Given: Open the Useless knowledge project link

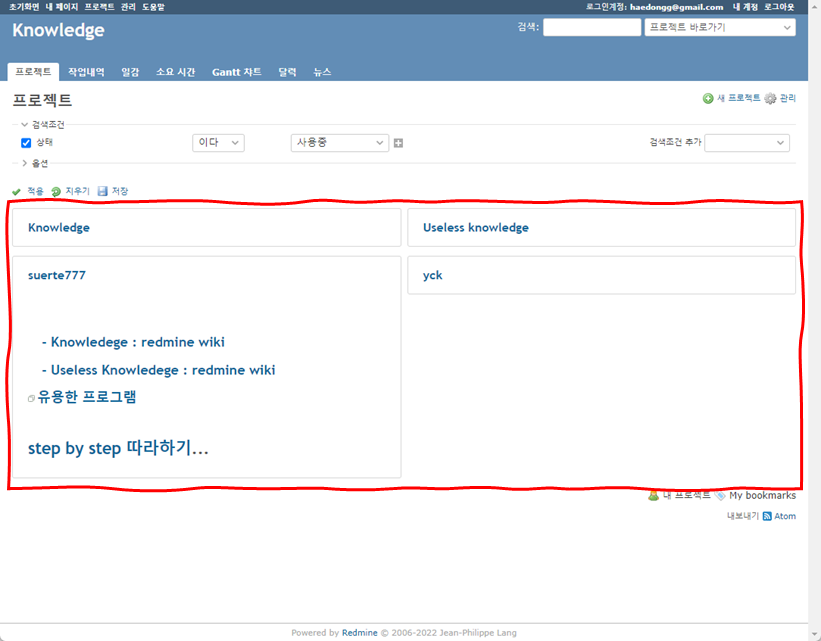Looking at the screenshot, I should tap(476, 228).
